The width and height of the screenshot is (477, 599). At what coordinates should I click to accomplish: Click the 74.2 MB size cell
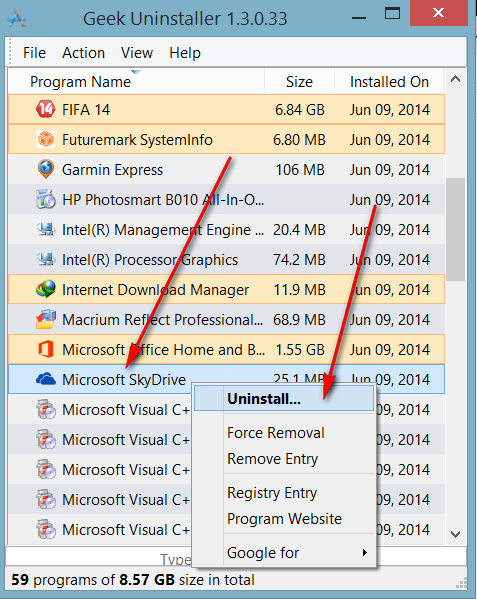299,259
